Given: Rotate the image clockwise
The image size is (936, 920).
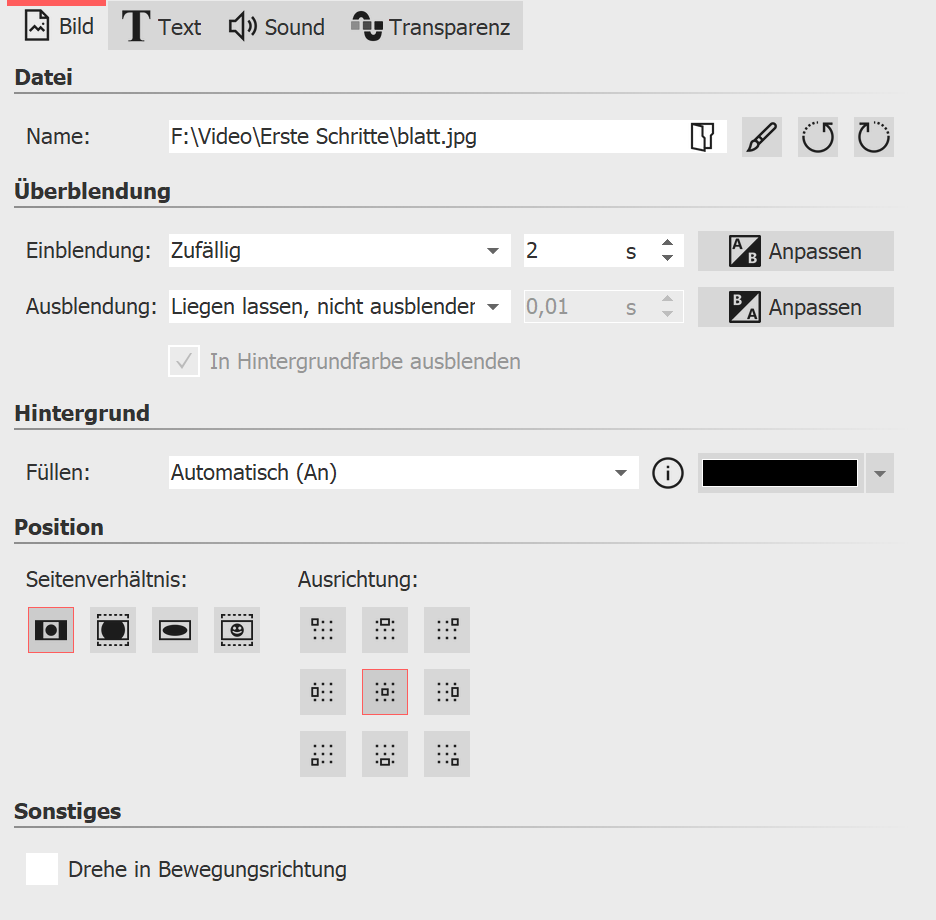Looking at the screenshot, I should (873, 136).
